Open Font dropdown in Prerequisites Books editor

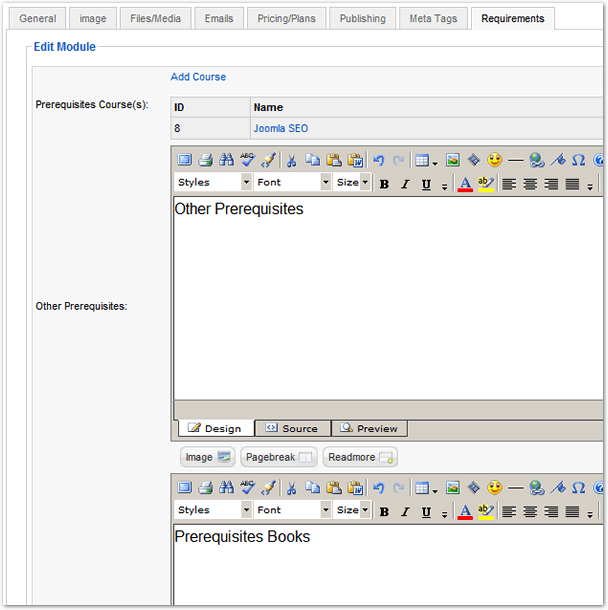(293, 510)
